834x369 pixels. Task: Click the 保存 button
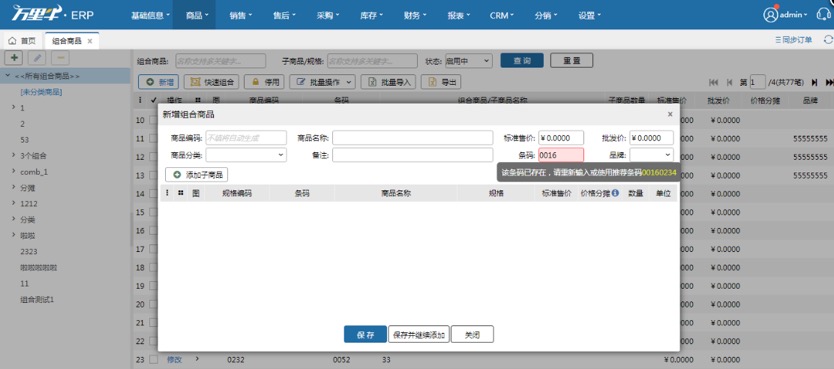click(365, 334)
